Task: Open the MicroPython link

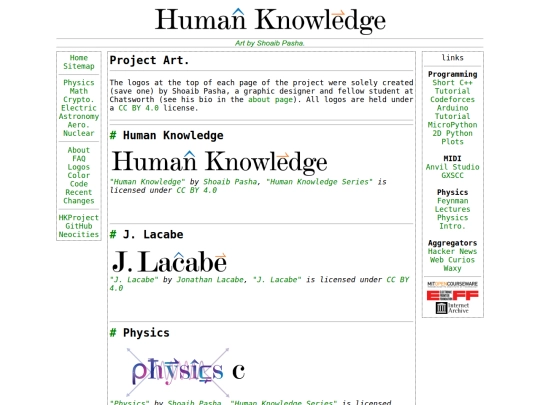Action: [452, 125]
